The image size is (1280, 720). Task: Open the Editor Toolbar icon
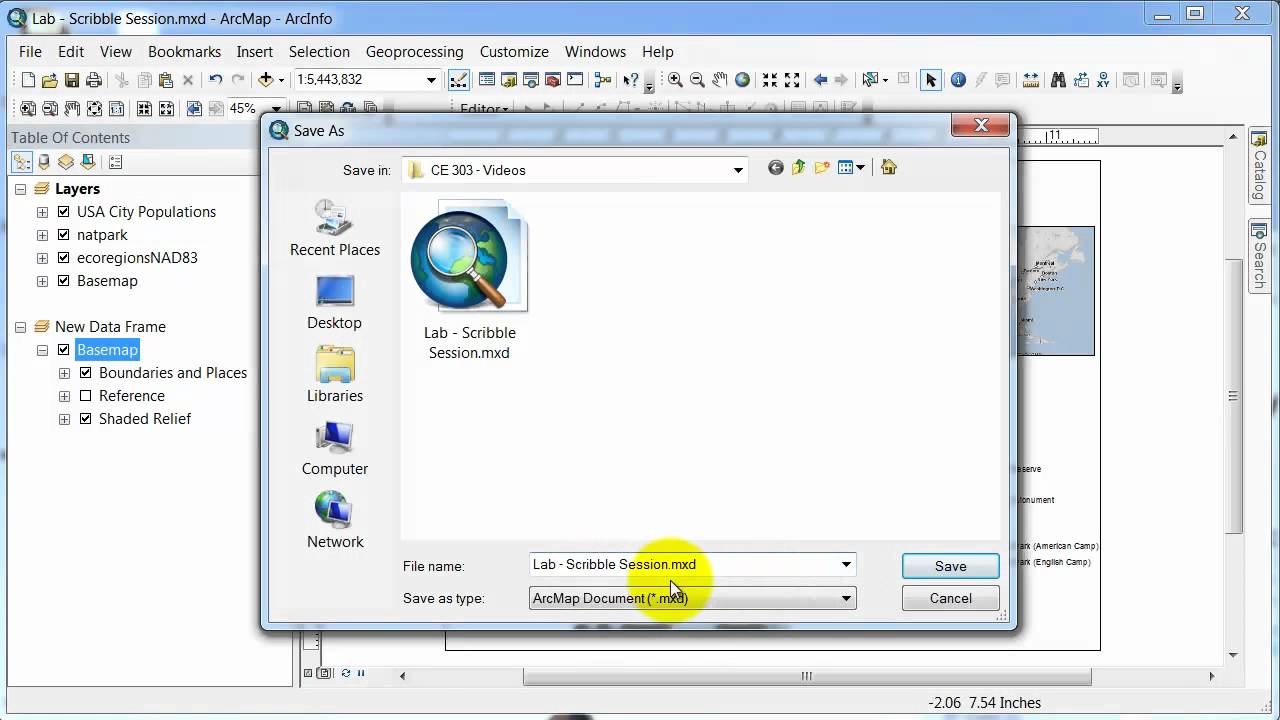(459, 80)
